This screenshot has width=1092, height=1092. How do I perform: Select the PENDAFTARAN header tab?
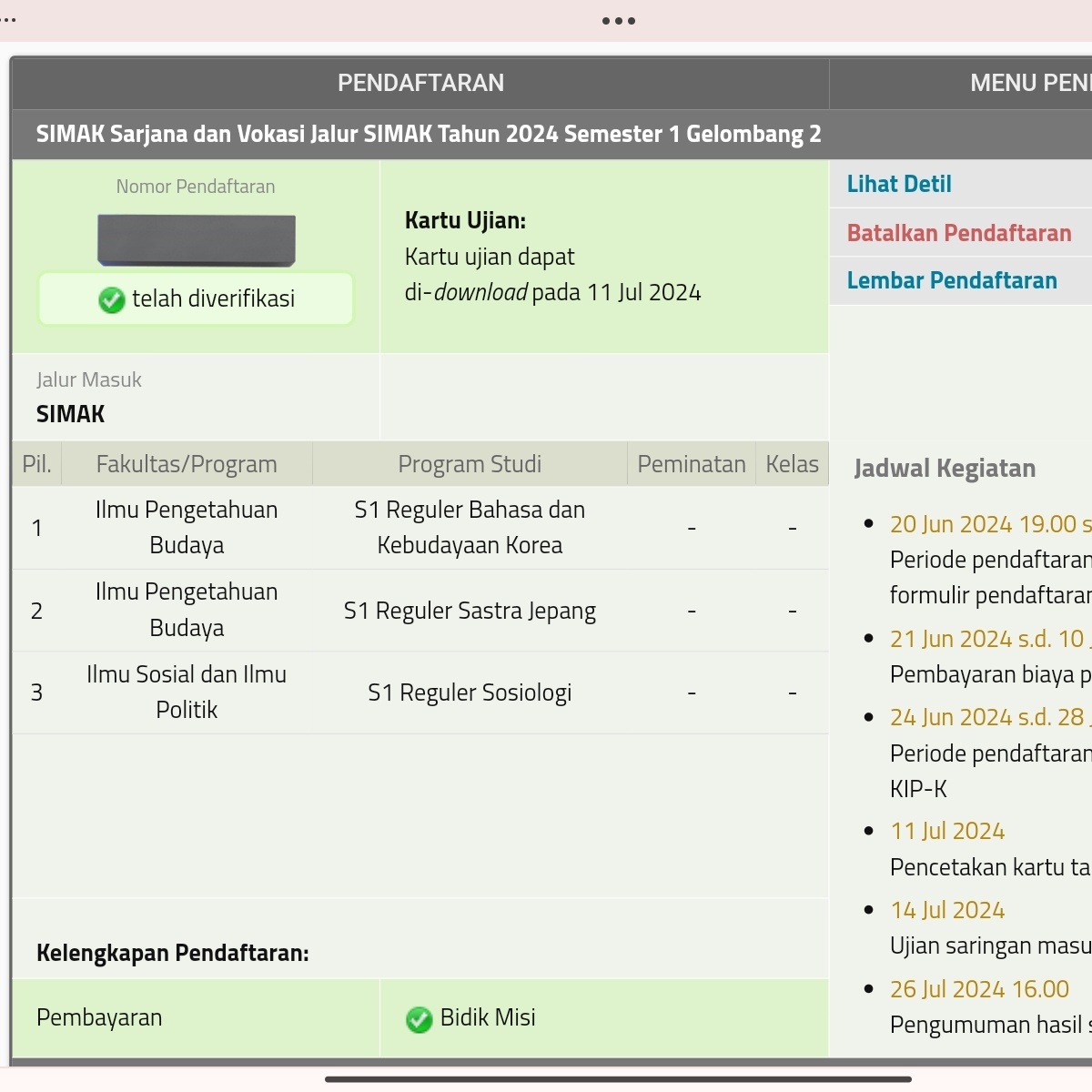(420, 83)
